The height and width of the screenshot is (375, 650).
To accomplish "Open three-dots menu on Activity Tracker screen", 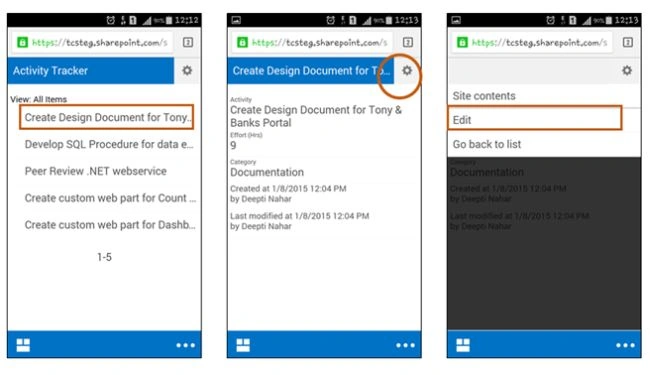I will click(185, 345).
